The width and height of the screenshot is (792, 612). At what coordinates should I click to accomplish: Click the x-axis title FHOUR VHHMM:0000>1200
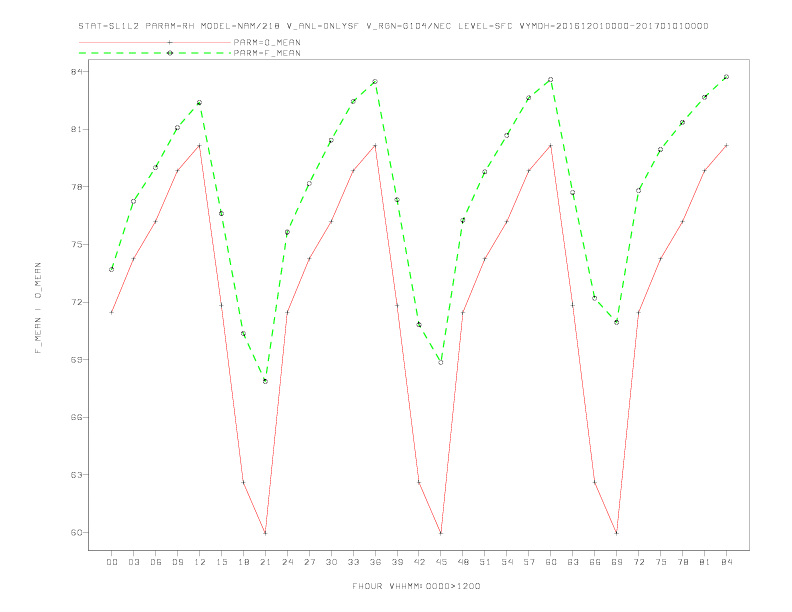[416, 586]
